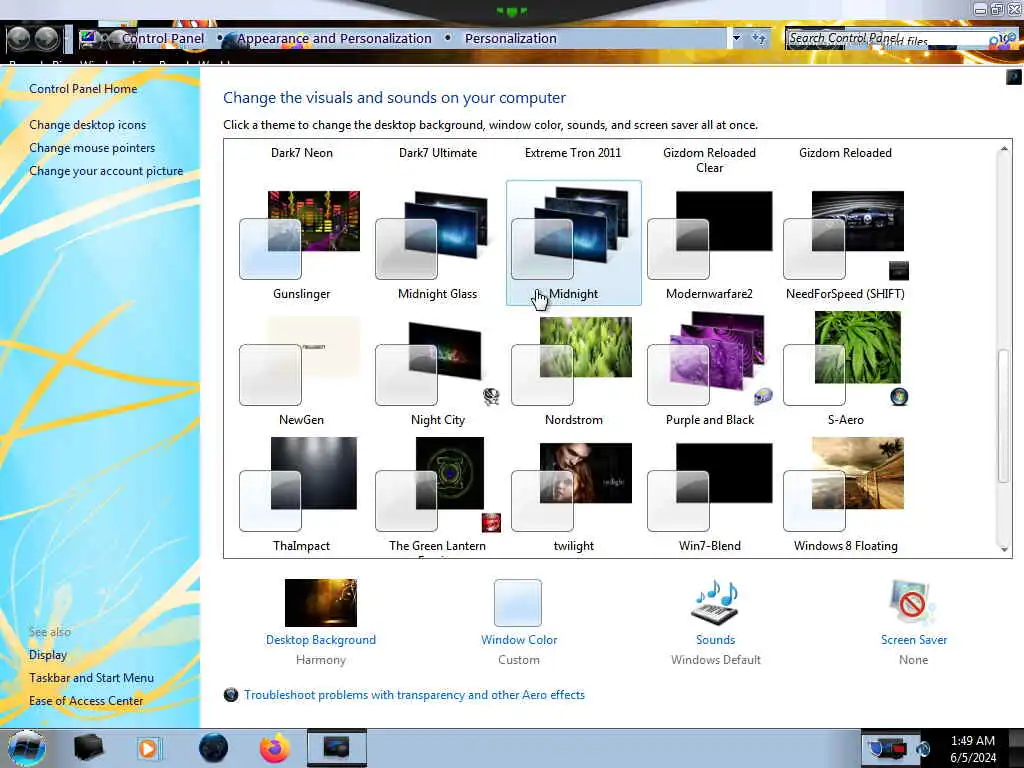This screenshot has height=768, width=1024.
Task: Click Appearance and Personalization breadcrumb
Action: click(334, 39)
